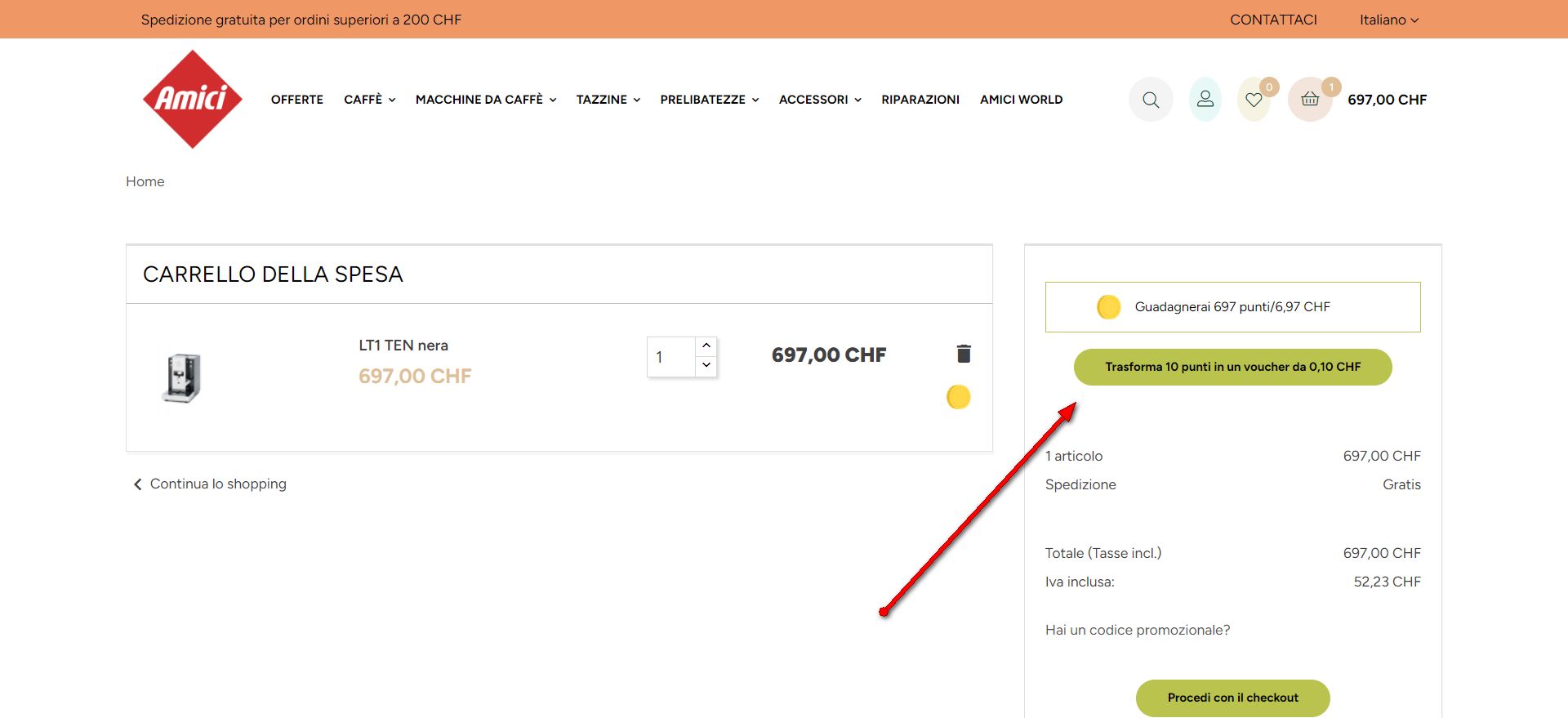Click Trasforma 10 punti in un voucher
The height and width of the screenshot is (718, 1568).
click(x=1233, y=367)
